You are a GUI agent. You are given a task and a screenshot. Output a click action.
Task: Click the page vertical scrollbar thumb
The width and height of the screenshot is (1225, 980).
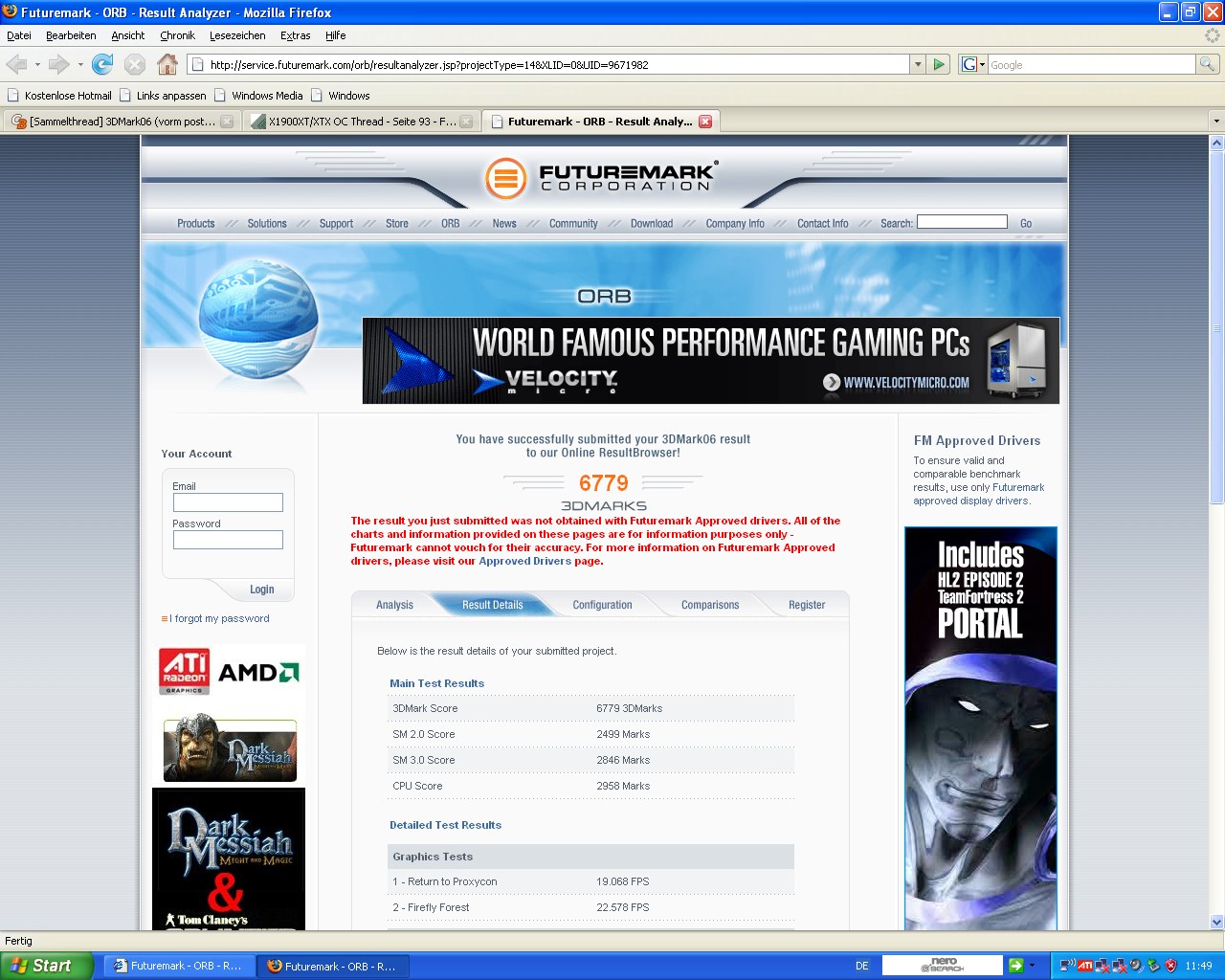[x=1216, y=326]
